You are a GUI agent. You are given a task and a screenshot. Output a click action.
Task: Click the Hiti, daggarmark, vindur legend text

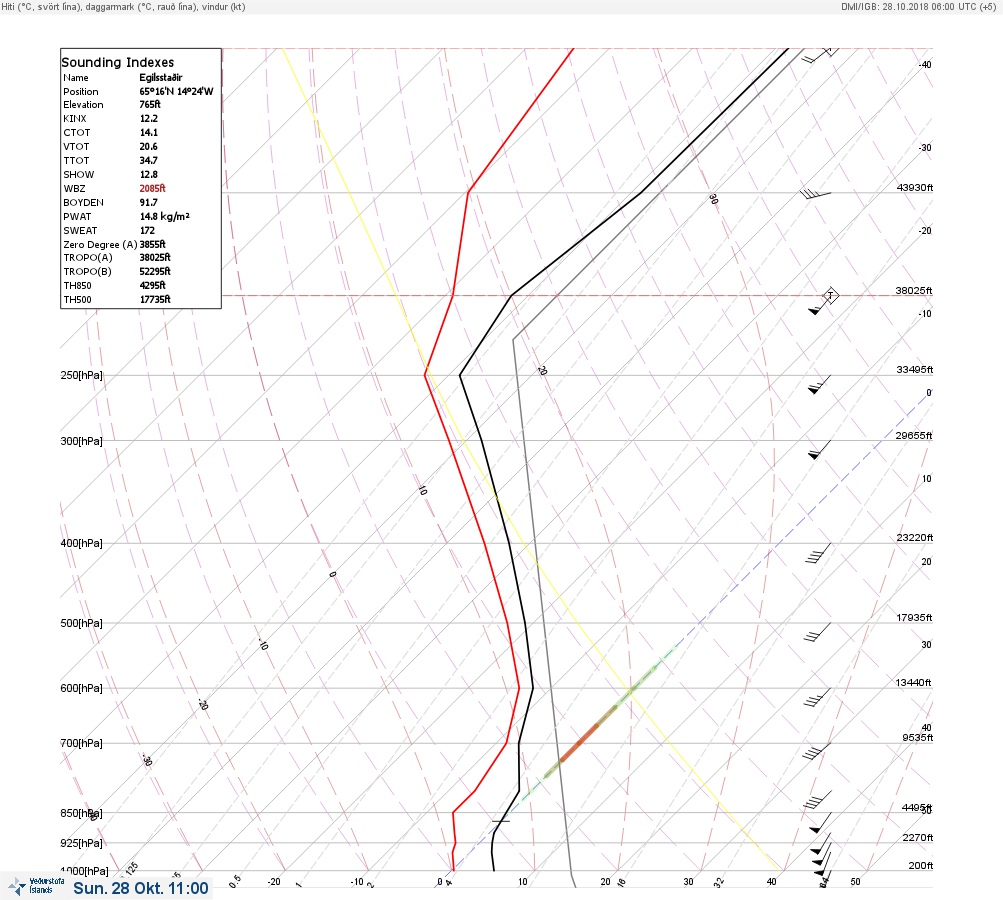tap(123, 7)
